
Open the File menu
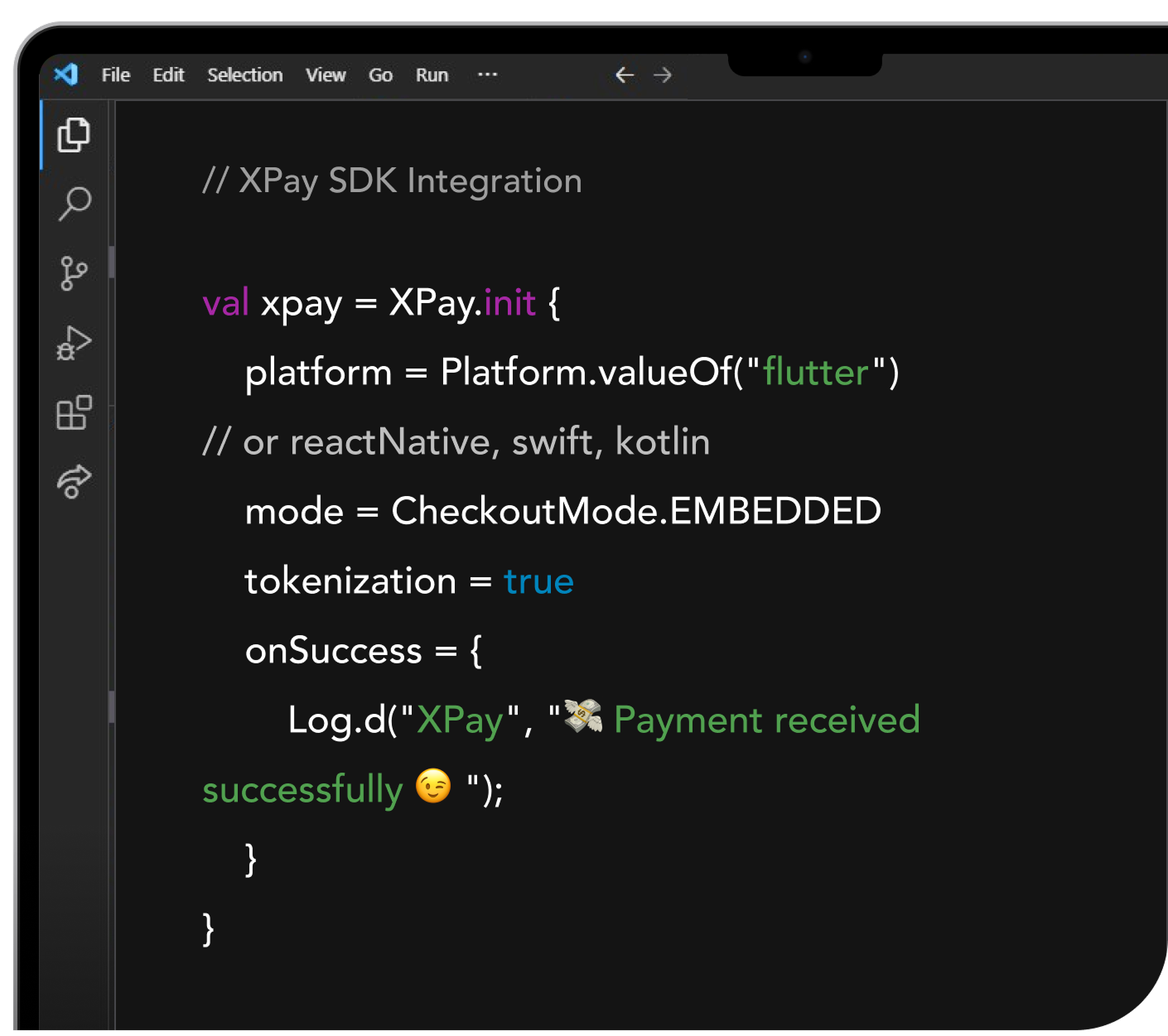[116, 75]
